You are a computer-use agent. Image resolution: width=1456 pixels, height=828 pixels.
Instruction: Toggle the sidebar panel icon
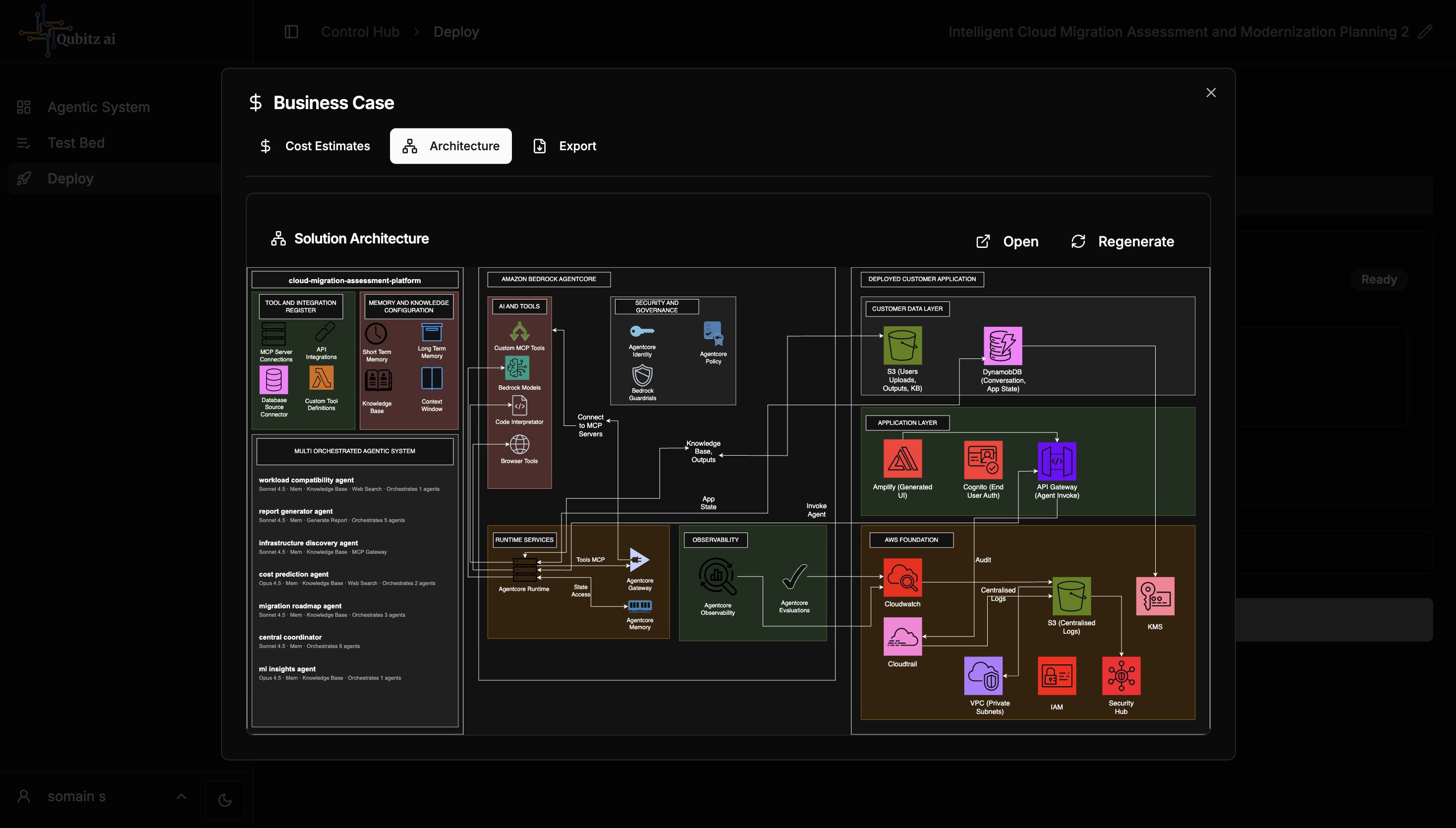pos(291,32)
